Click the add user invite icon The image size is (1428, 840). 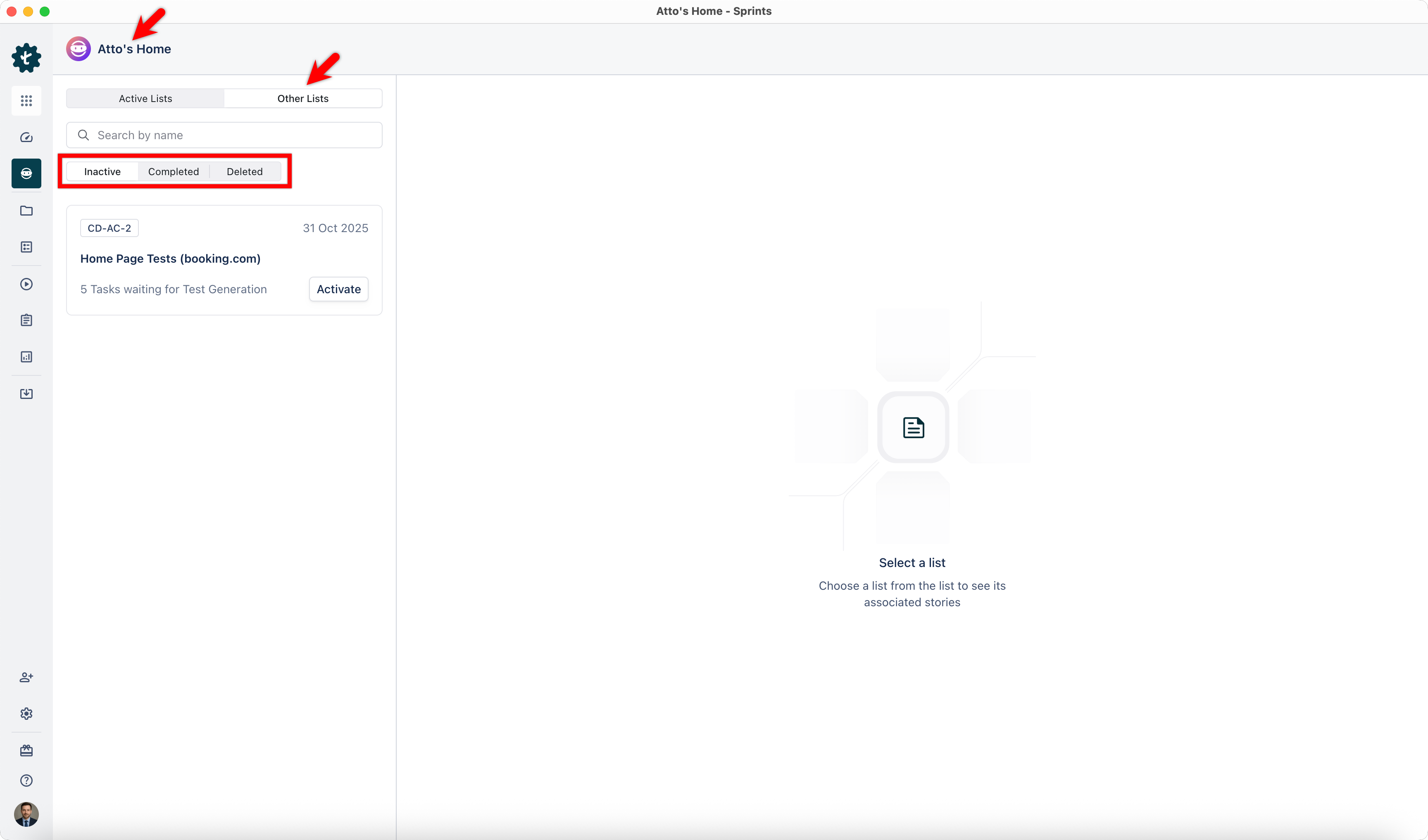point(26,677)
